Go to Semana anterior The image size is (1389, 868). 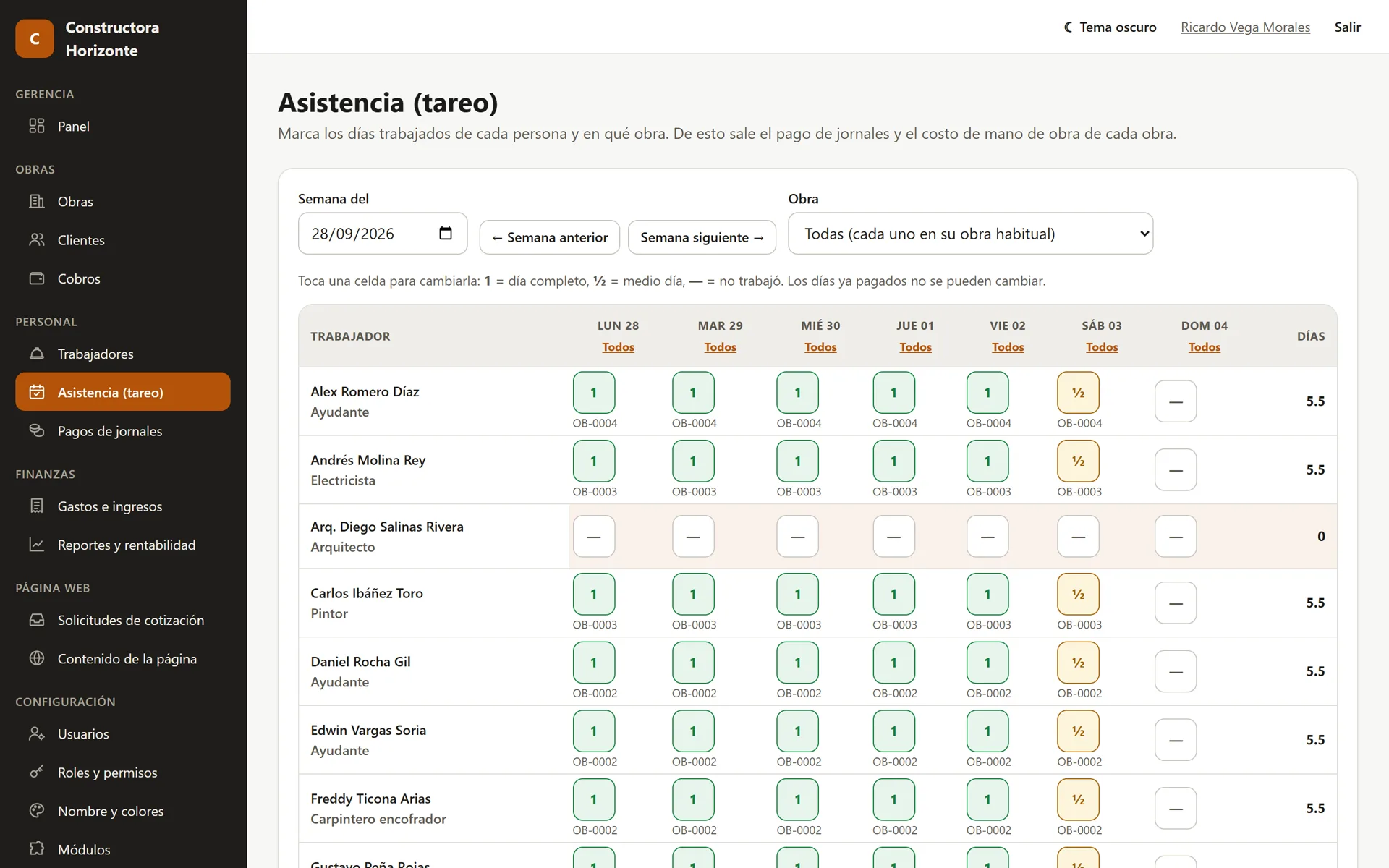[550, 237]
